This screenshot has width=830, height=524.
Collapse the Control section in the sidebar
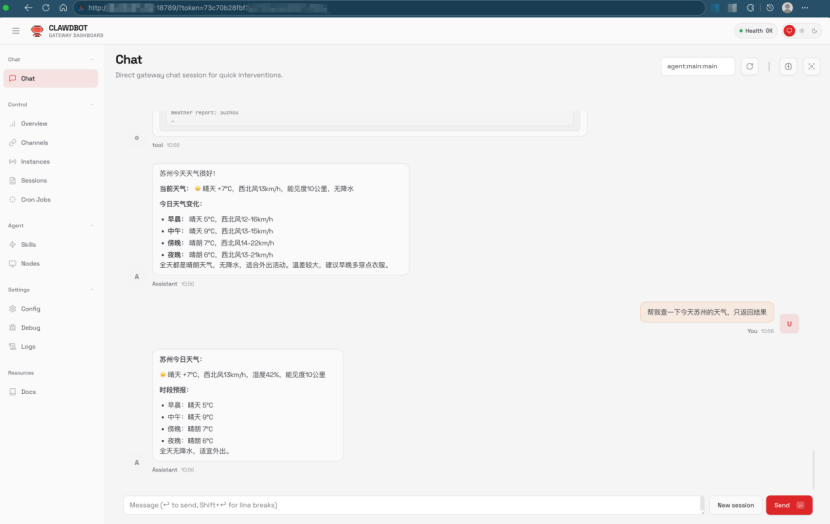pos(92,104)
